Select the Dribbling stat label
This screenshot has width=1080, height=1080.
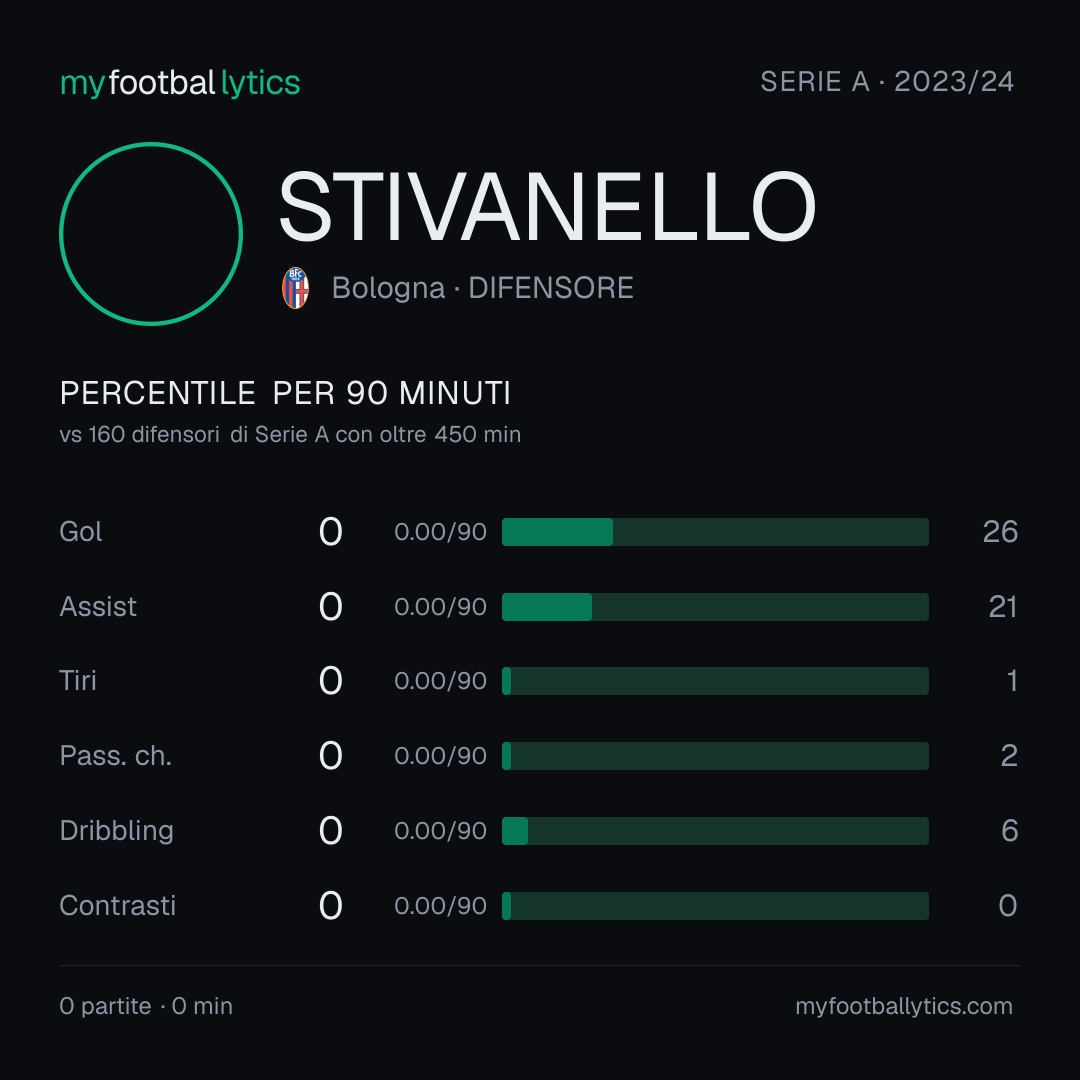pyautogui.click(x=116, y=831)
